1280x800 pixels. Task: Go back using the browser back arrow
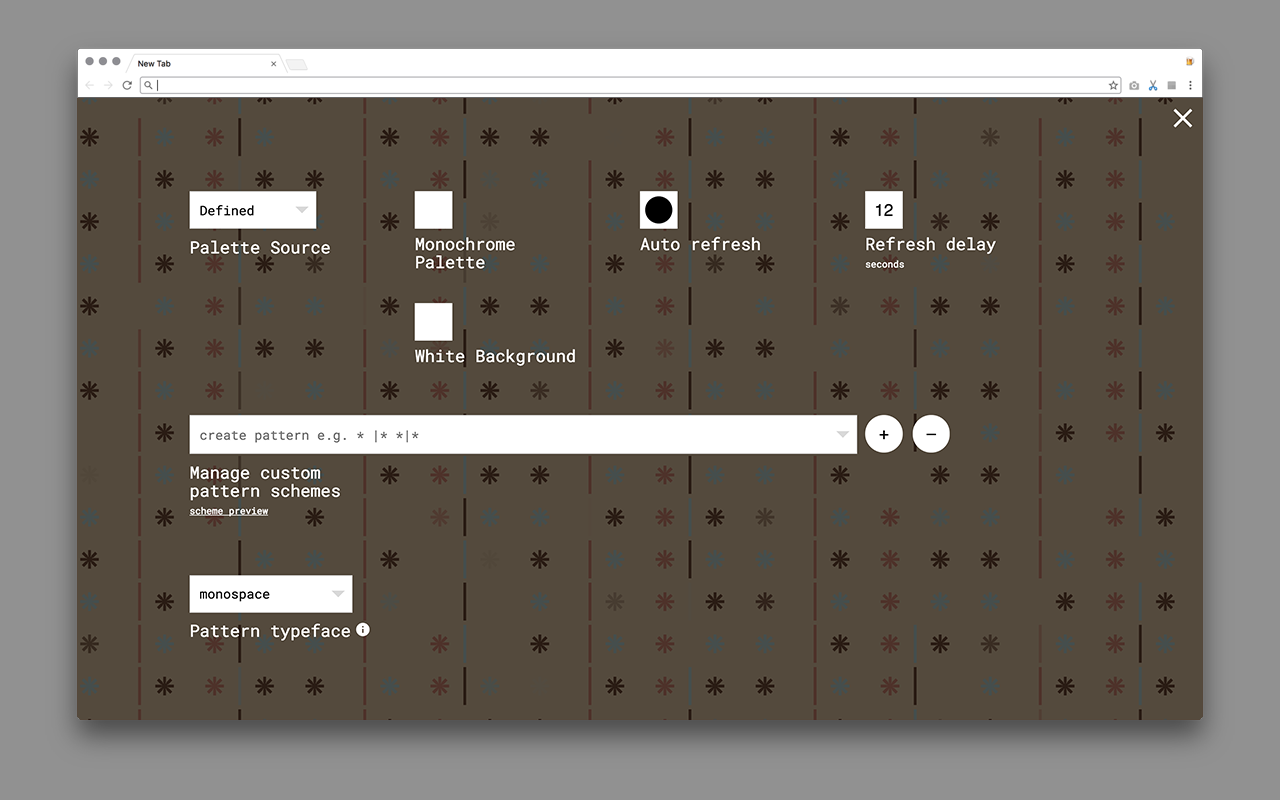click(89, 86)
